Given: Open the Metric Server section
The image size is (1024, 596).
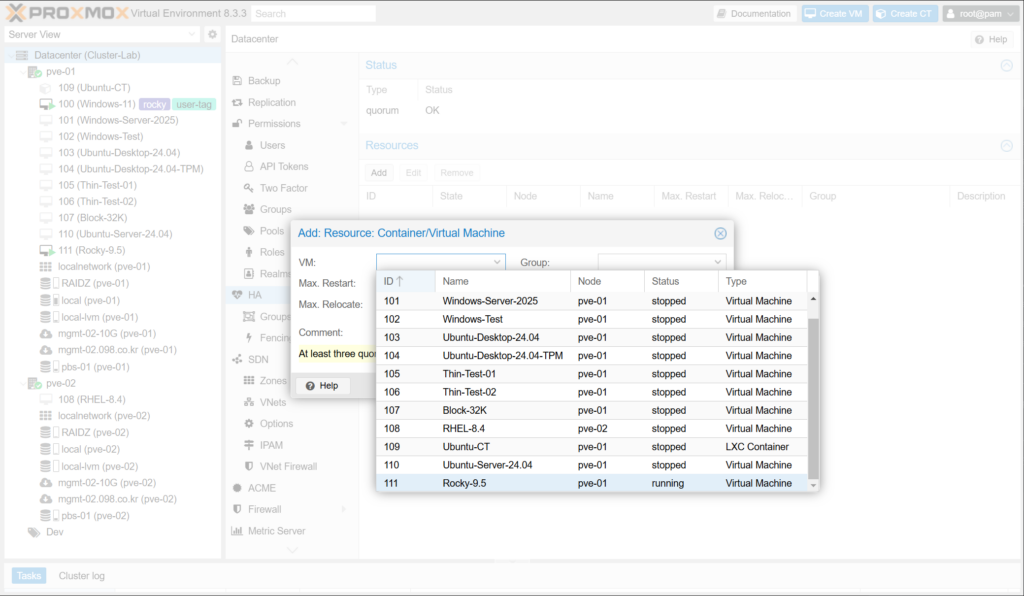Looking at the screenshot, I should 276,531.
